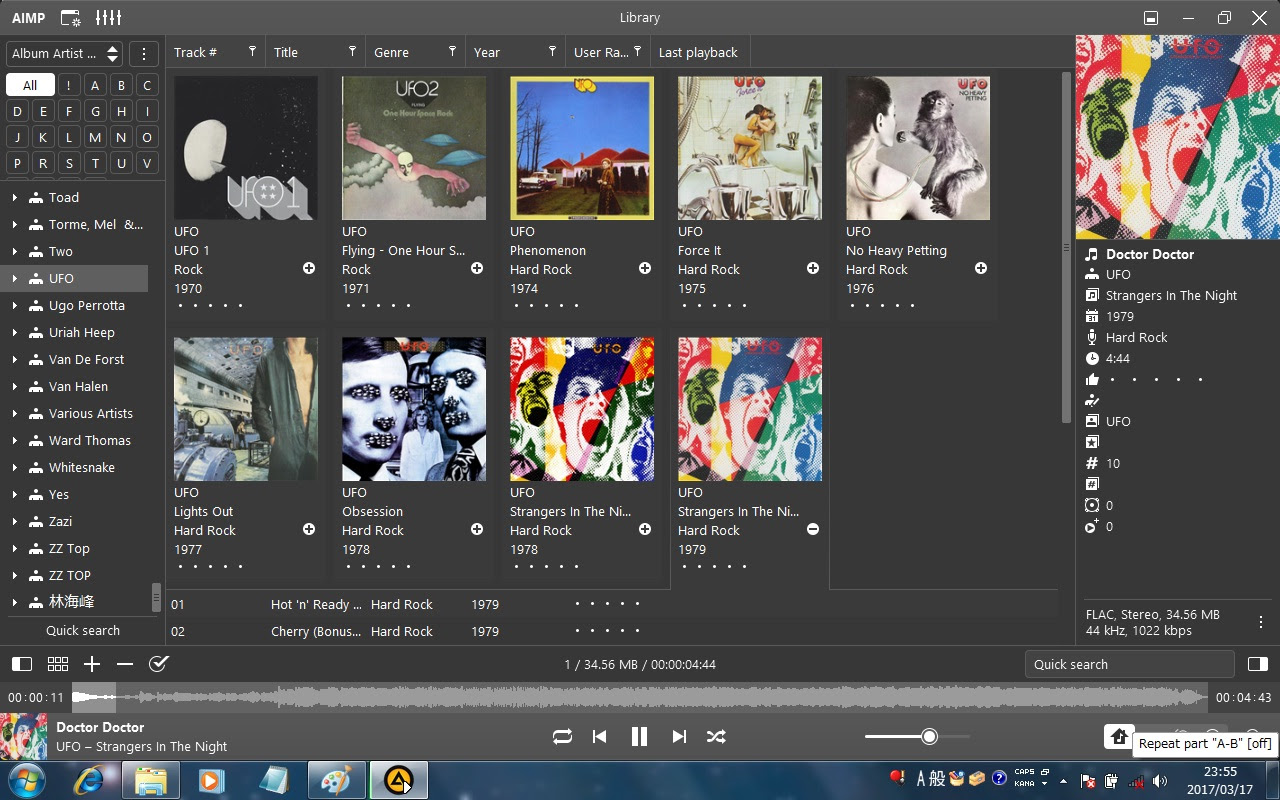Collapse 1979 Strangers In The Night minus icon
The width and height of the screenshot is (1280, 800).
pos(813,530)
